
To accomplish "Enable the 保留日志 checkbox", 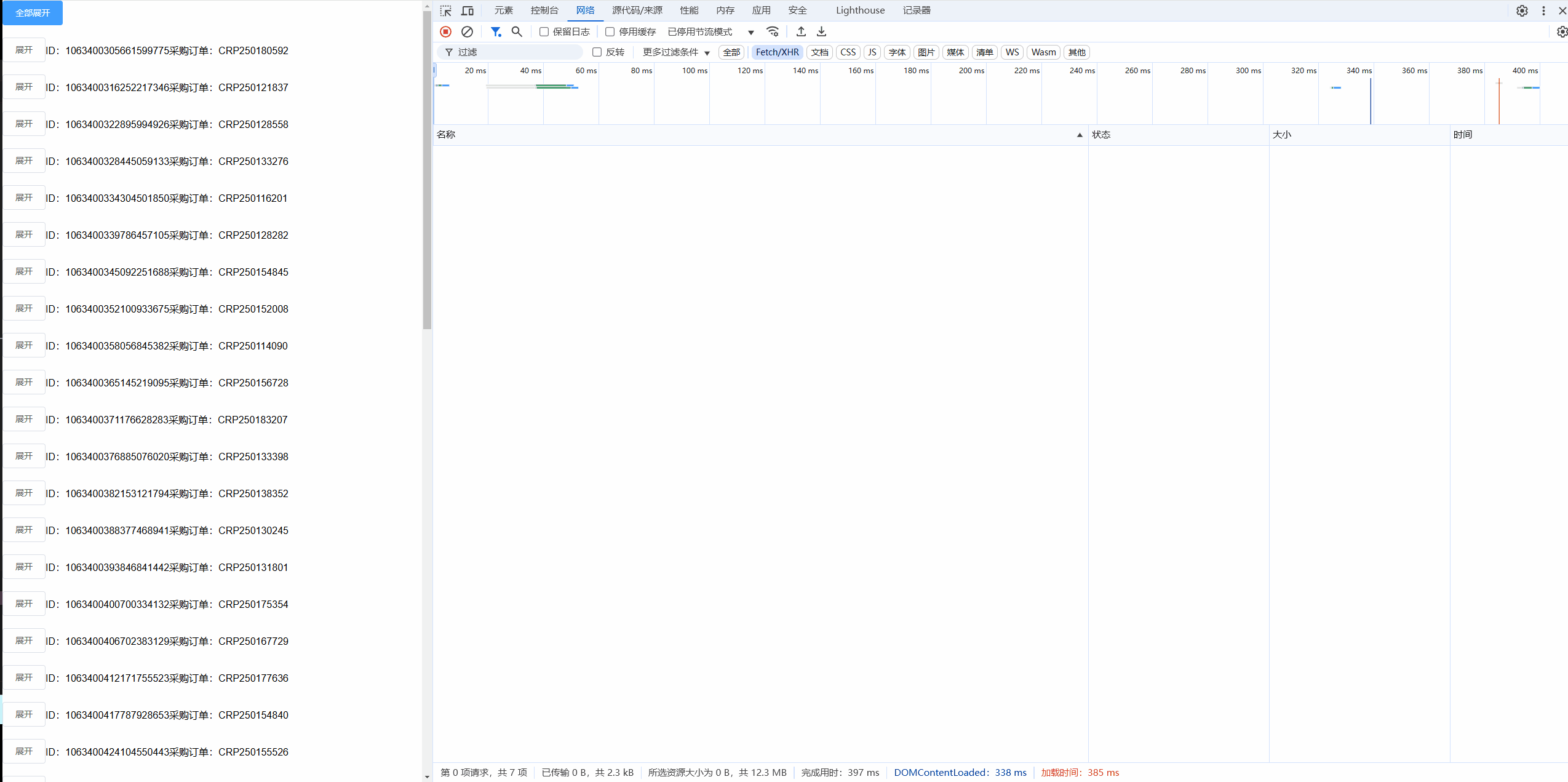I will 544,31.
